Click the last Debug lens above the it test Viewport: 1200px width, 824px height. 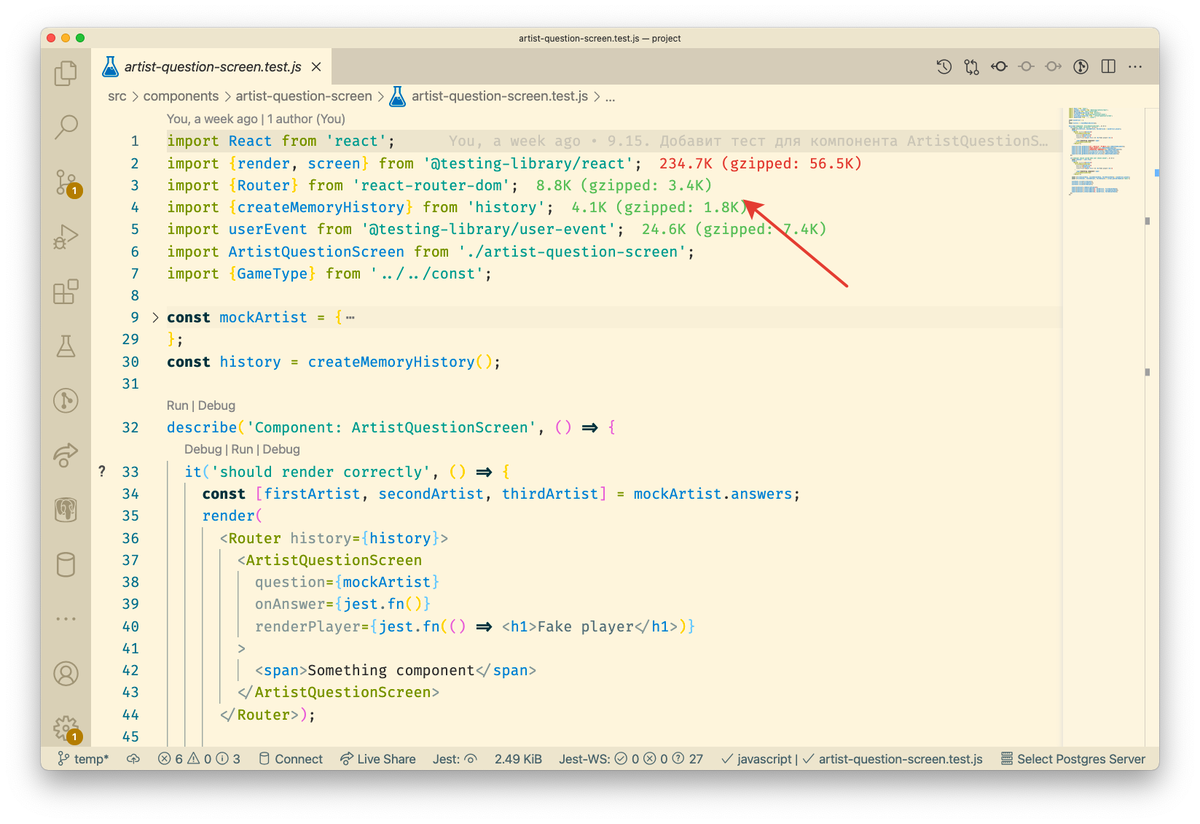pyautogui.click(x=281, y=450)
